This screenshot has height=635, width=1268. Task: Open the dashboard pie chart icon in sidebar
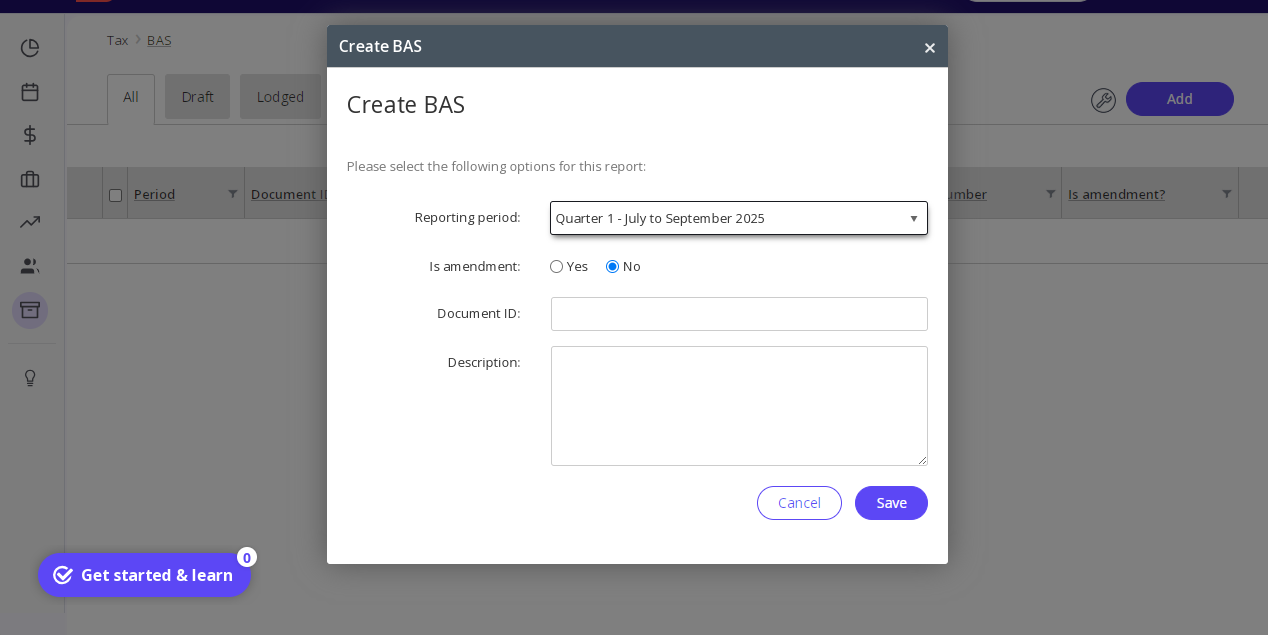coord(30,48)
